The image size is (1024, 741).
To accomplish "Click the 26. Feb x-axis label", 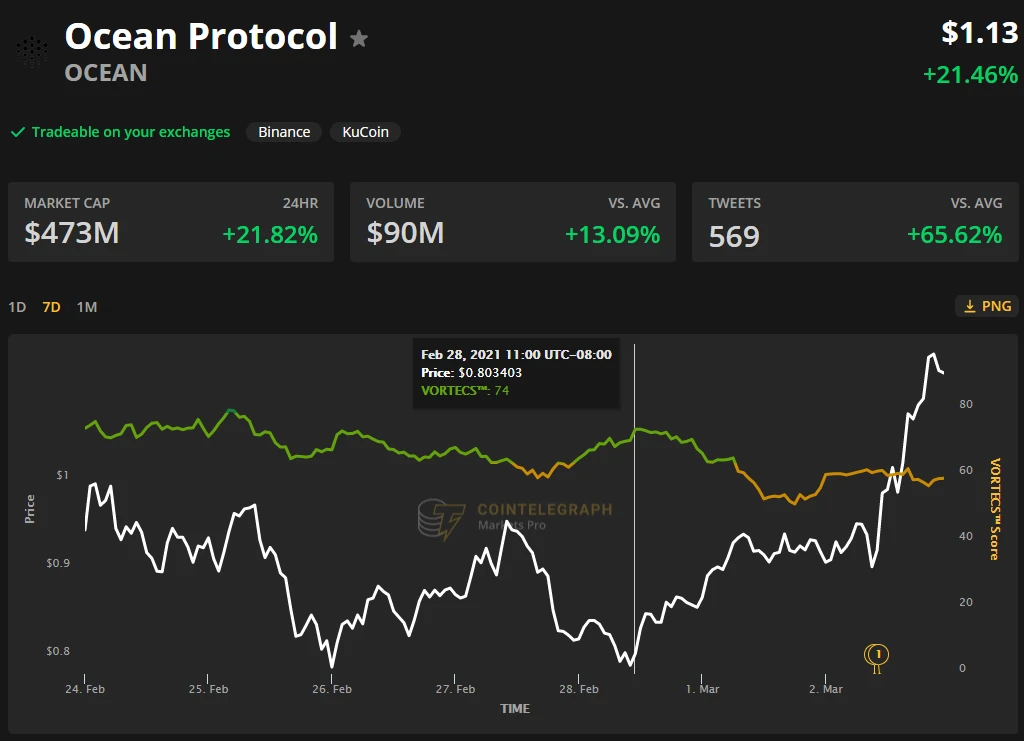I will pos(332,689).
